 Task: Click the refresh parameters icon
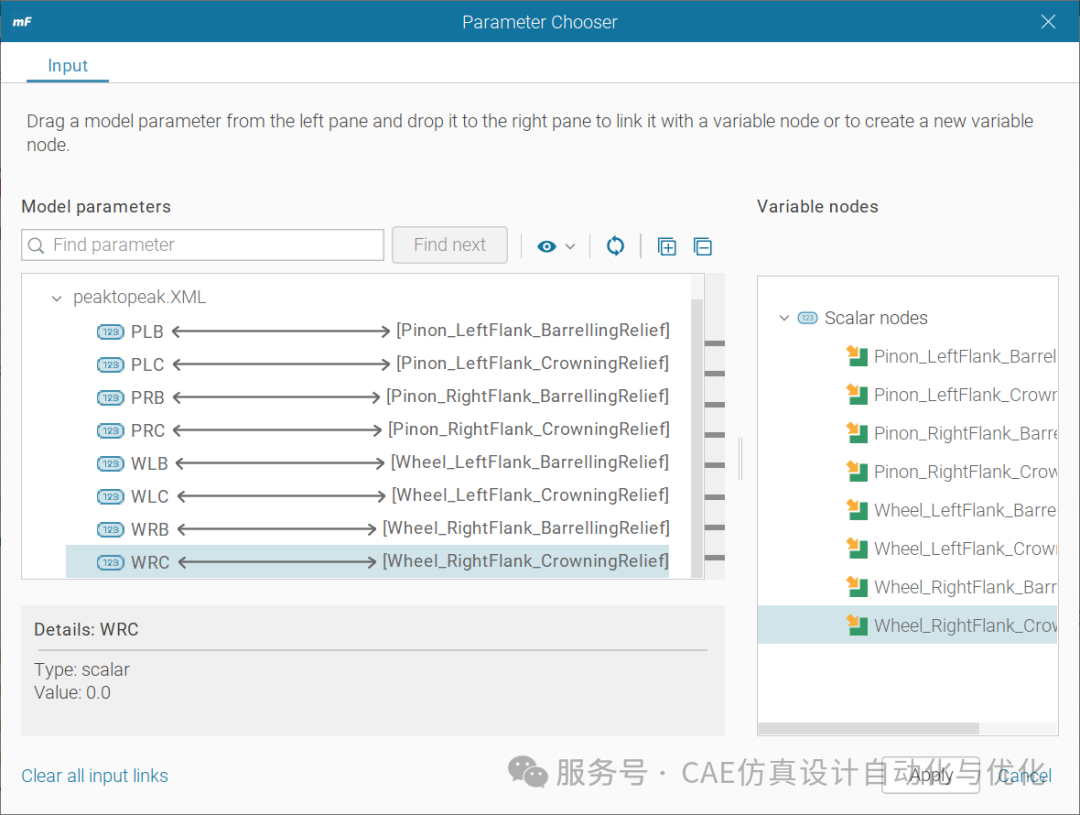click(615, 246)
